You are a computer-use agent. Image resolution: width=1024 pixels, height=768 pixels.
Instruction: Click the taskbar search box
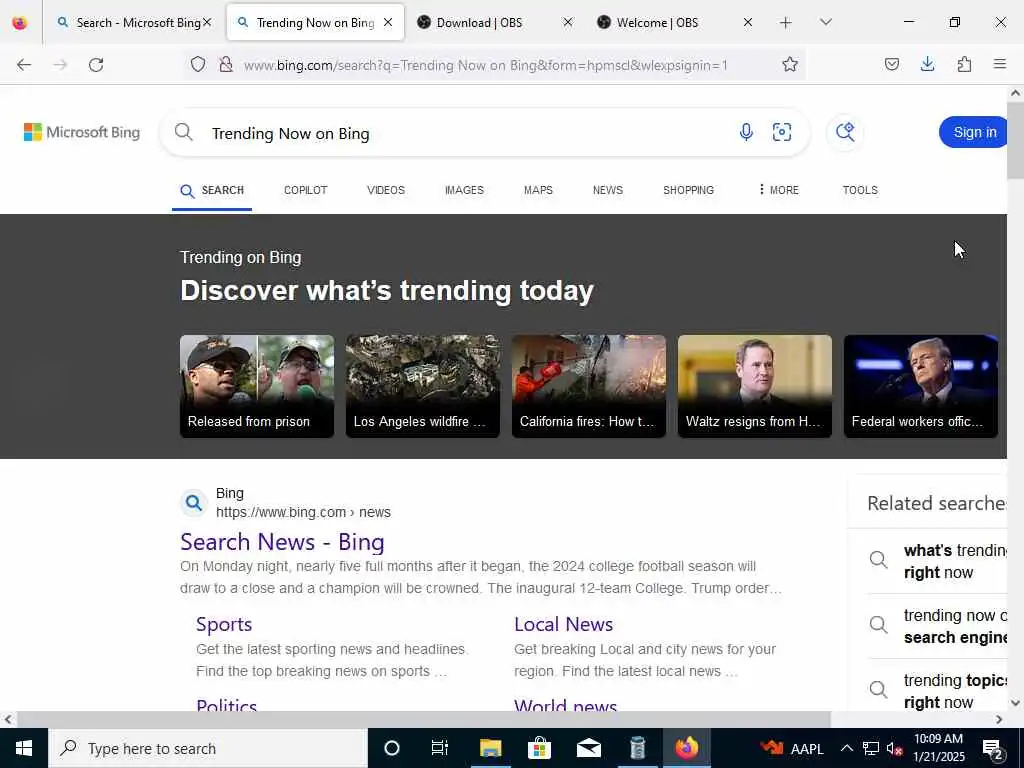click(x=208, y=748)
